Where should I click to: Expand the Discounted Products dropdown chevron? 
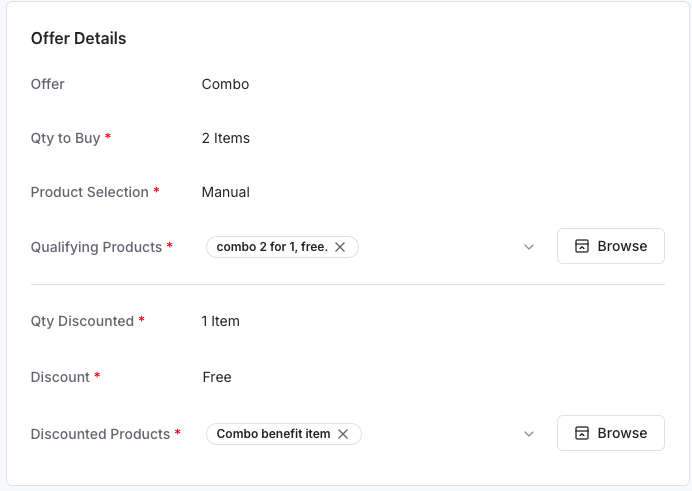[529, 434]
